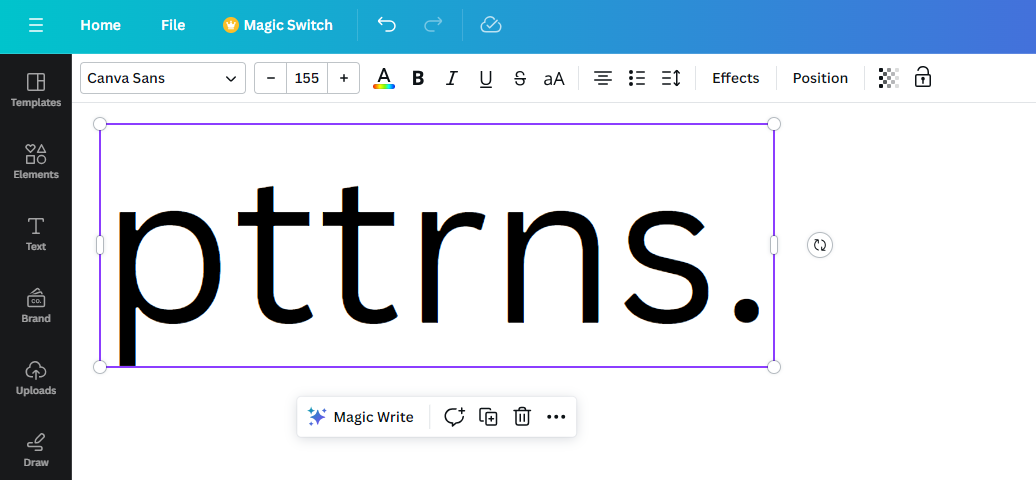The width and height of the screenshot is (1036, 480).
Task: Click the rotate handle beside text box
Action: (820, 245)
